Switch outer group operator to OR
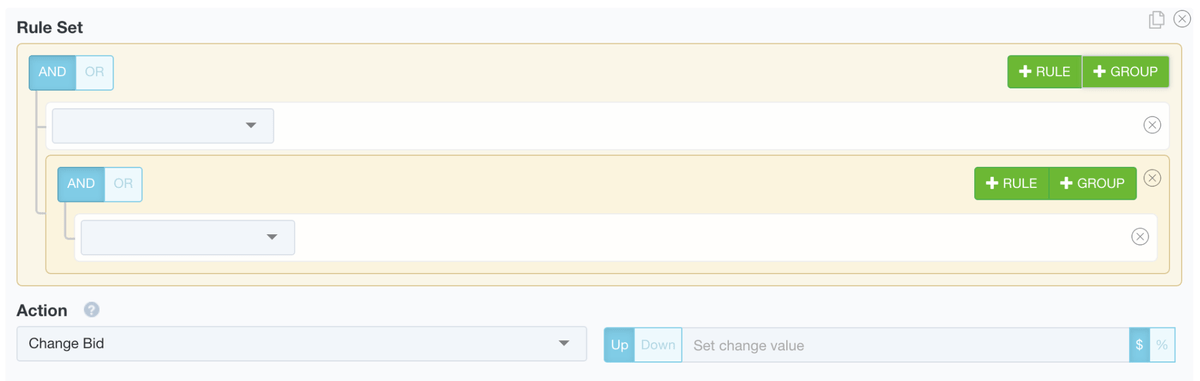Image resolution: width=1200 pixels, height=381 pixels. coord(94,72)
